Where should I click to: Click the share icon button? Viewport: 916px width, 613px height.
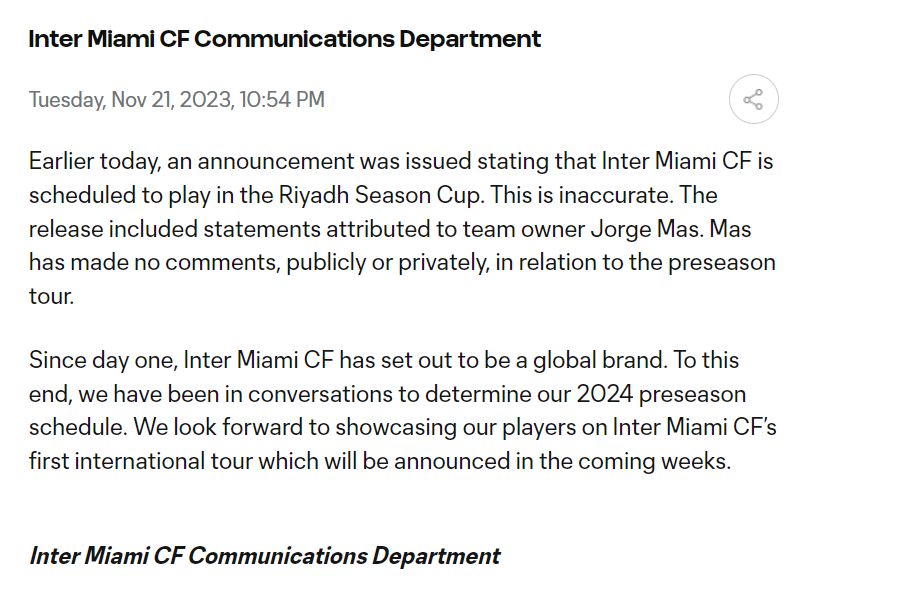(753, 100)
